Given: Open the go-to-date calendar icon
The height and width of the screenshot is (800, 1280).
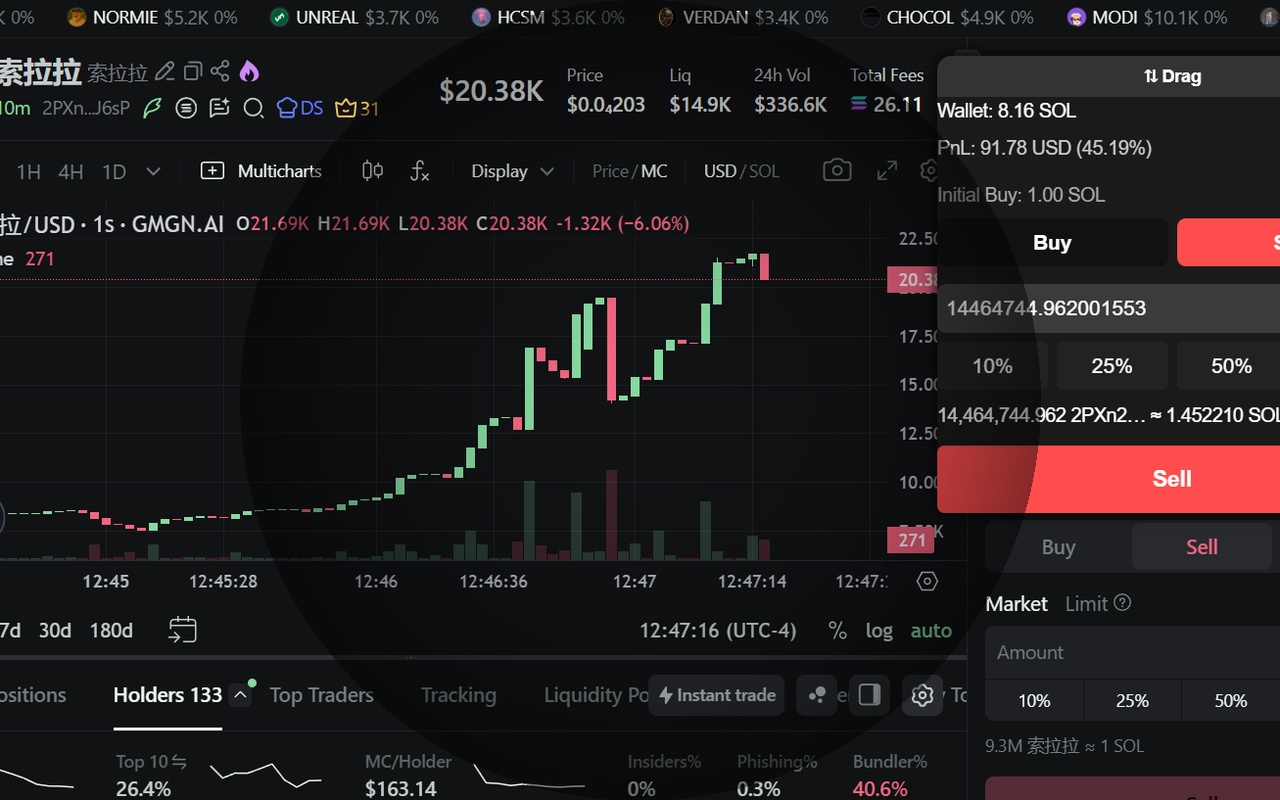Looking at the screenshot, I should point(182,630).
